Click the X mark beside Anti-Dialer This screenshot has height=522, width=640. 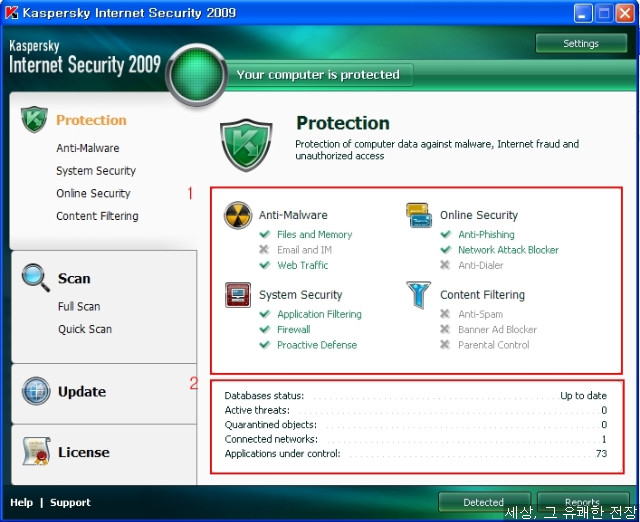[445, 265]
